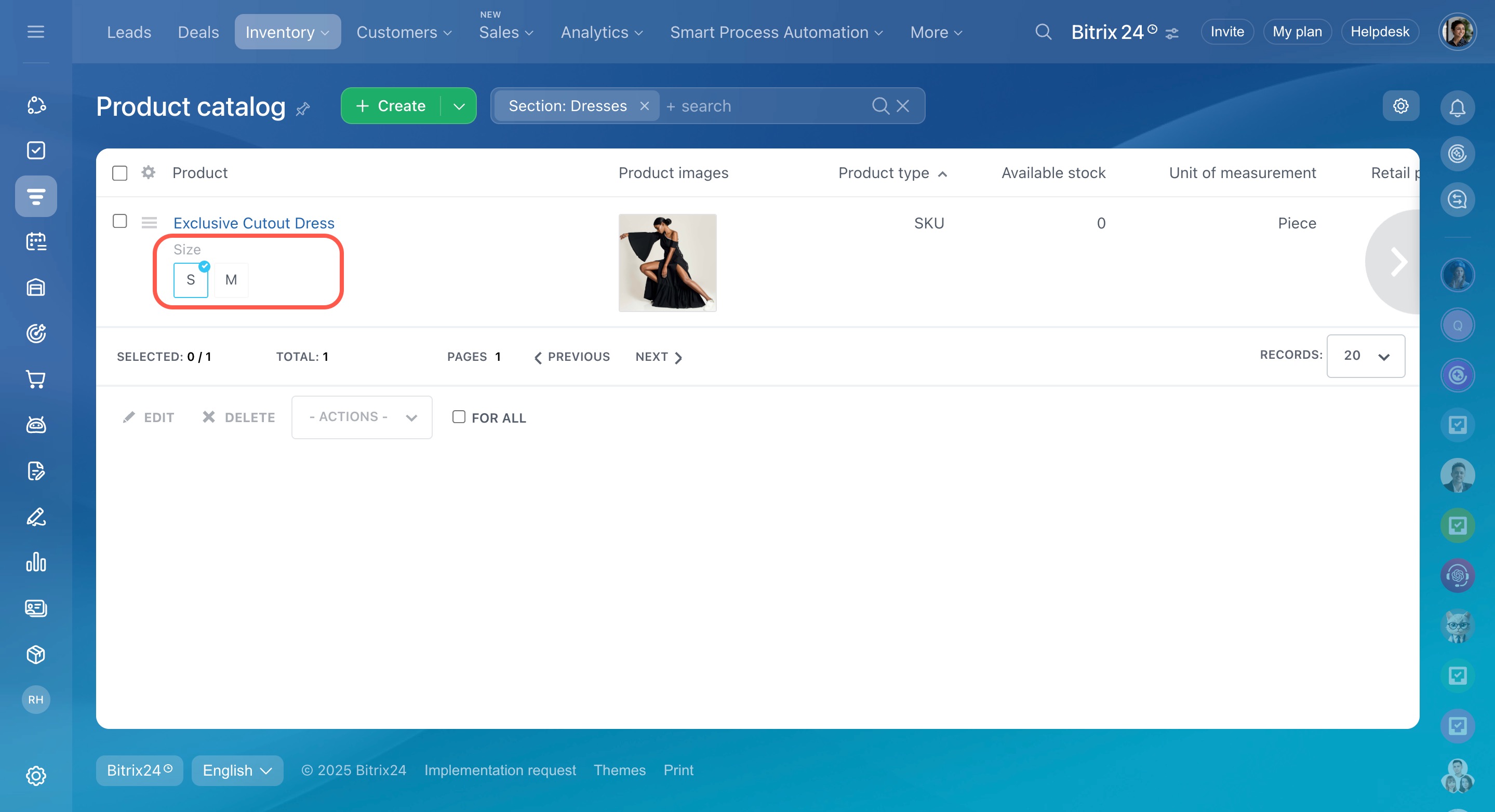1495x812 pixels.
Task: Open the Analytics menu
Action: [601, 32]
